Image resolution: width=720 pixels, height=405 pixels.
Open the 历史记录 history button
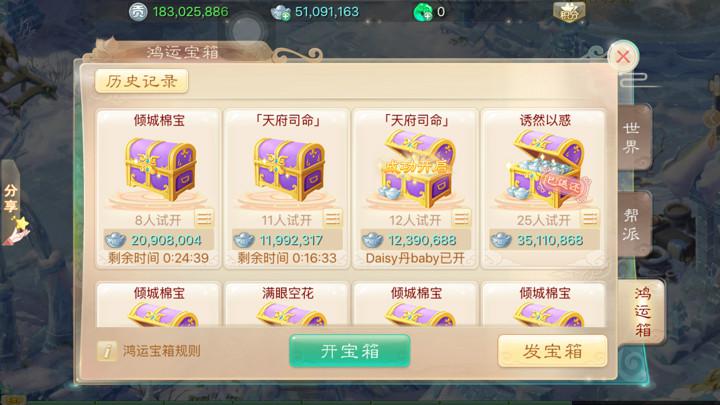[x=141, y=81]
